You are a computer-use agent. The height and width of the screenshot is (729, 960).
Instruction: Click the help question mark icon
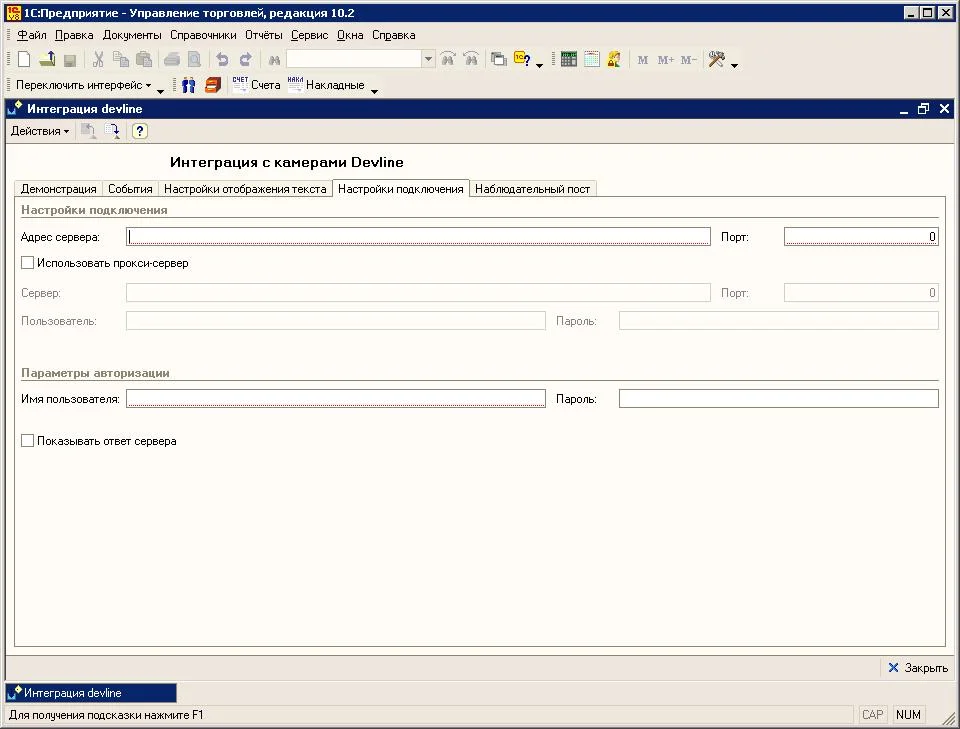pos(140,131)
